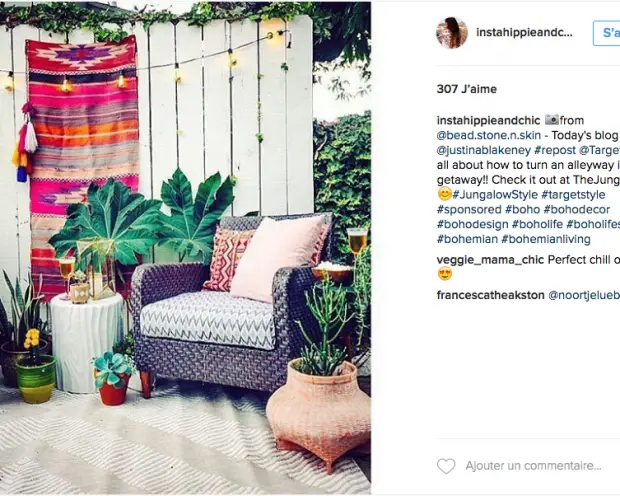
Task: Open the #JungalowStyle hashtag
Action: (495, 195)
